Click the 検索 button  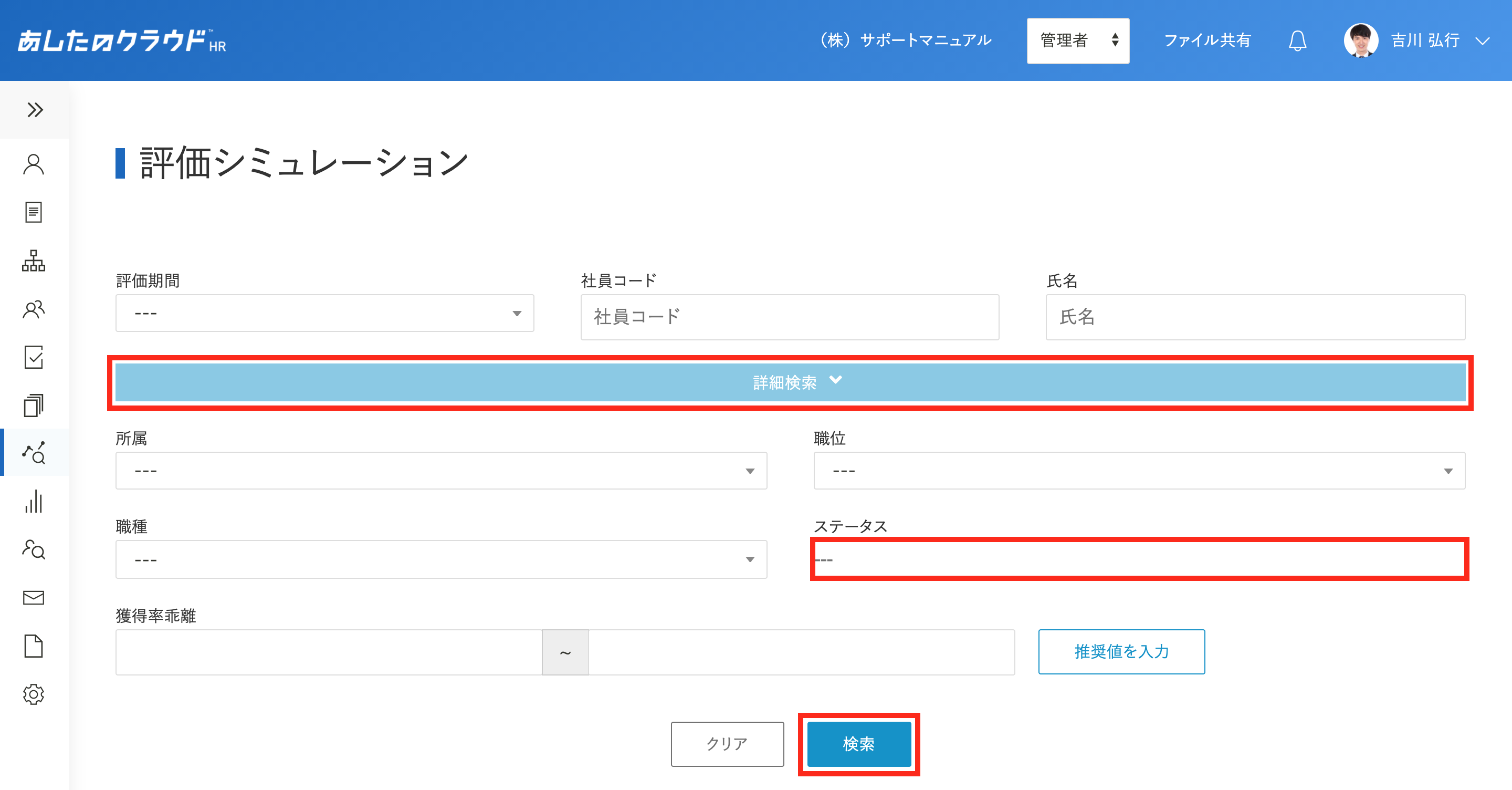[x=859, y=744]
